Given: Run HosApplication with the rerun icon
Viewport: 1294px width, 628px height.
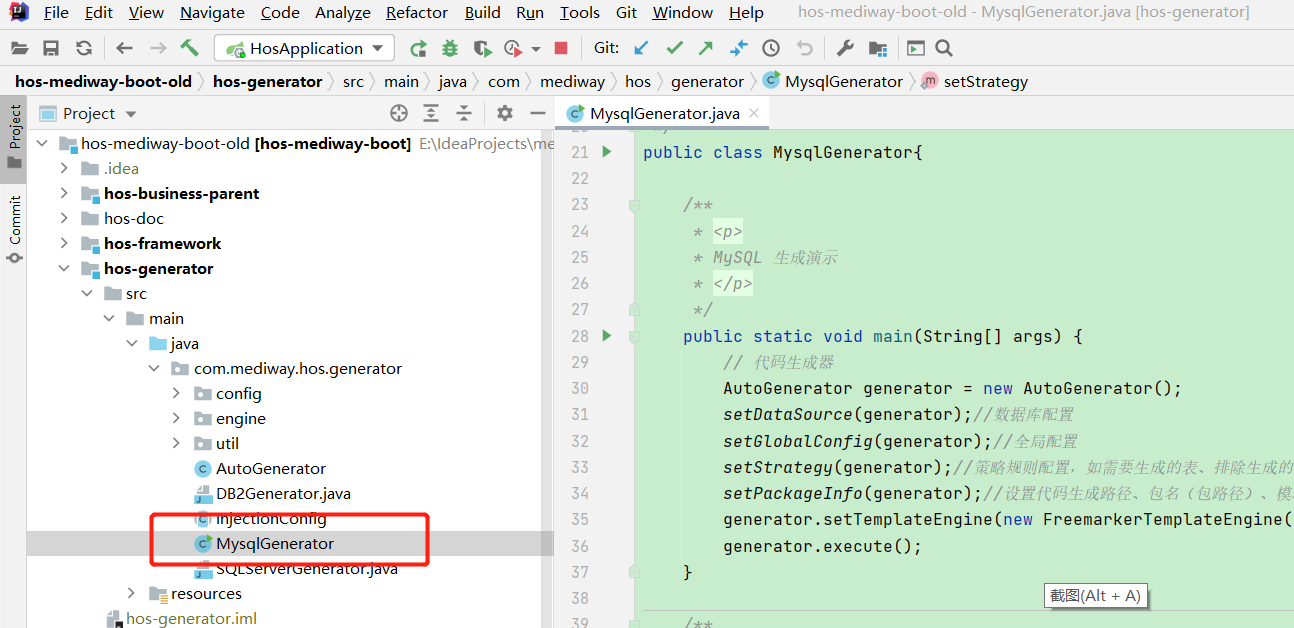Looking at the screenshot, I should click(418, 48).
